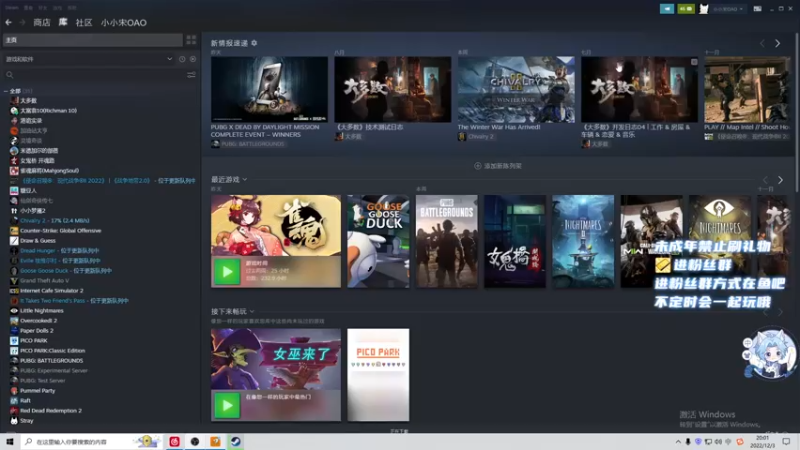Viewport: 800px width, 450px height.
Task: Open the Steam taskbar icon
Action: [x=235, y=441]
